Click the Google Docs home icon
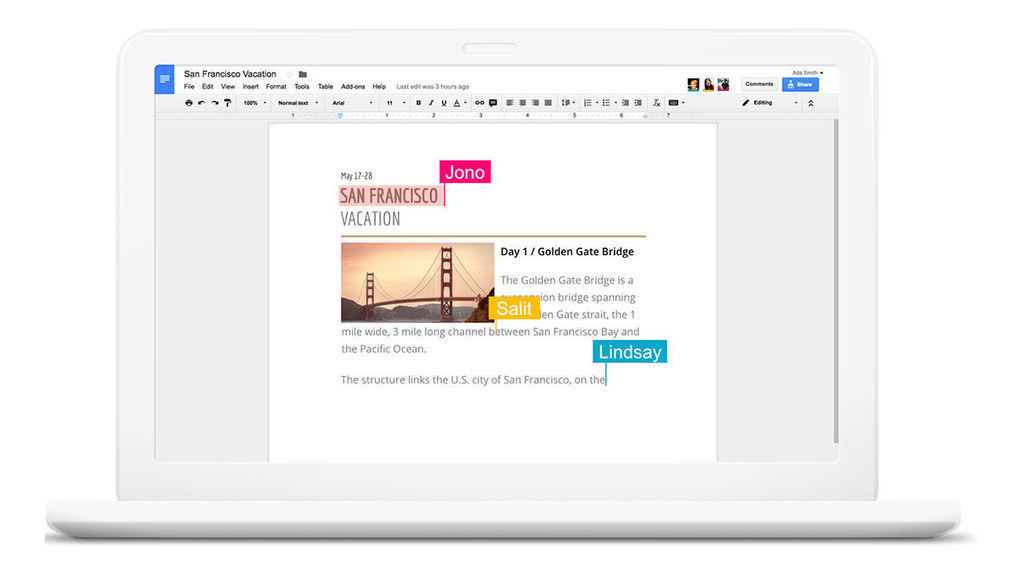 pyautogui.click(x=164, y=79)
